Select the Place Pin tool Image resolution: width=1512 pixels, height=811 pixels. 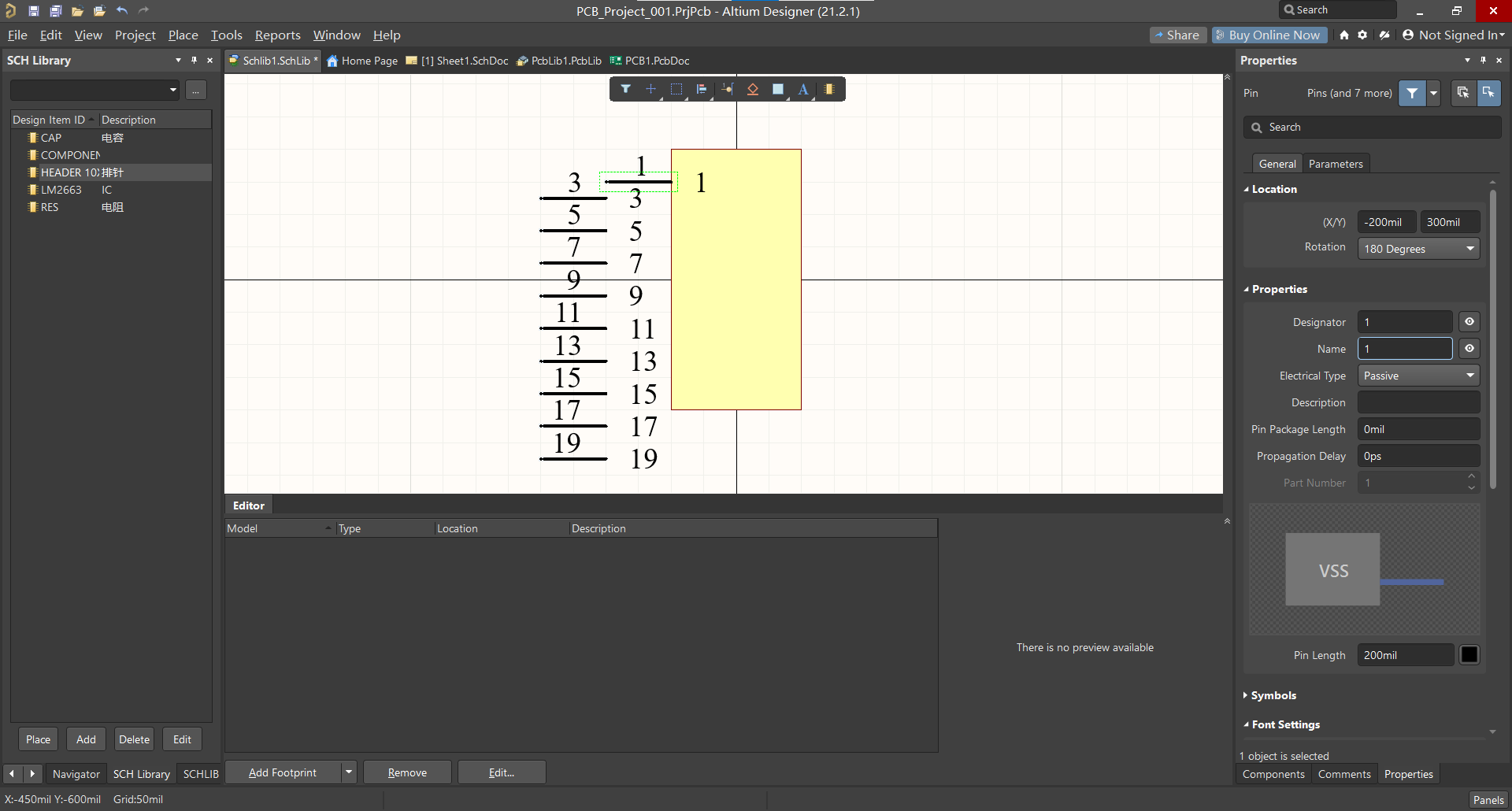coord(727,89)
